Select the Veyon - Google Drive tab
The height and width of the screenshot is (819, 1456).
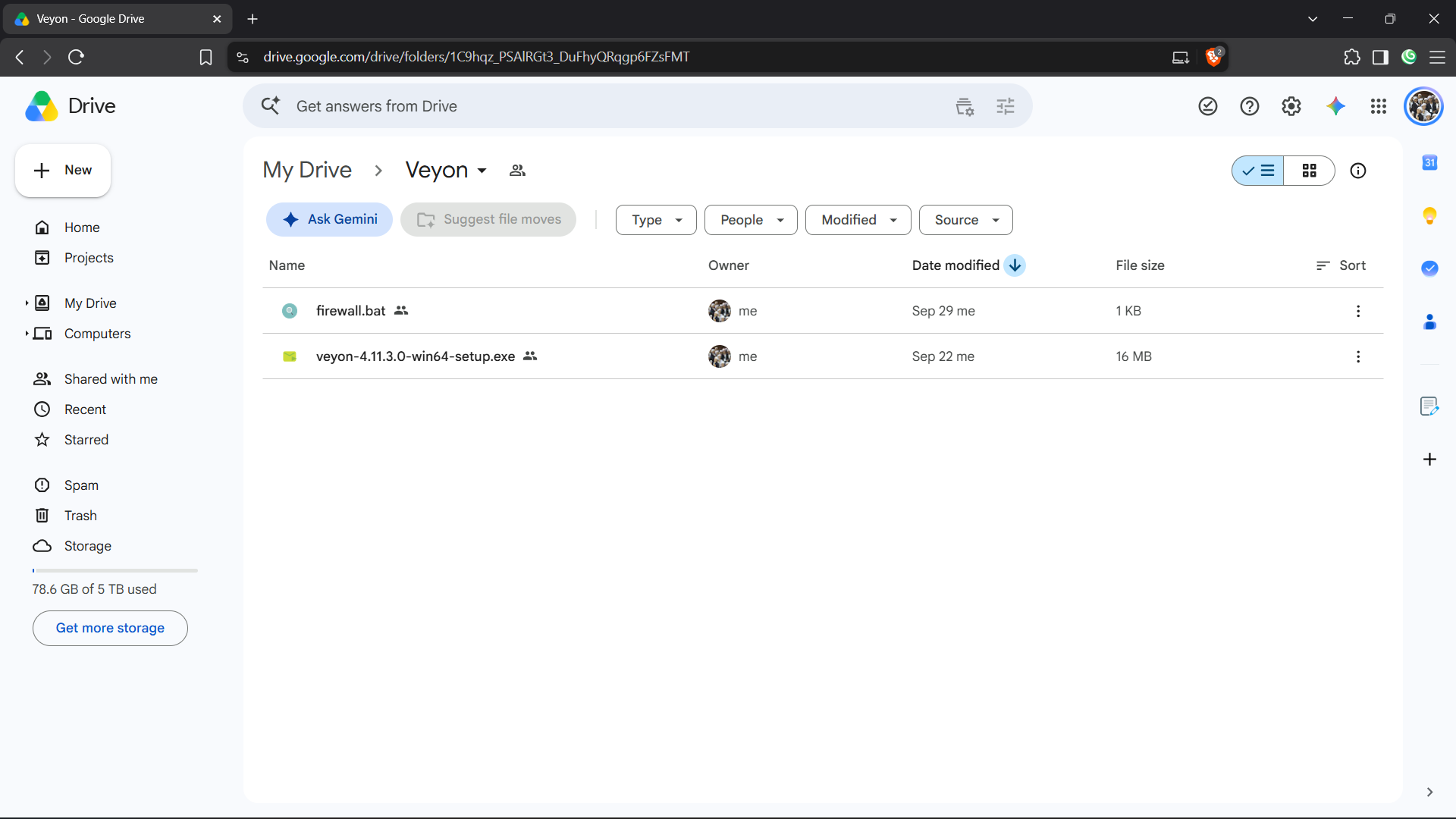(x=118, y=19)
